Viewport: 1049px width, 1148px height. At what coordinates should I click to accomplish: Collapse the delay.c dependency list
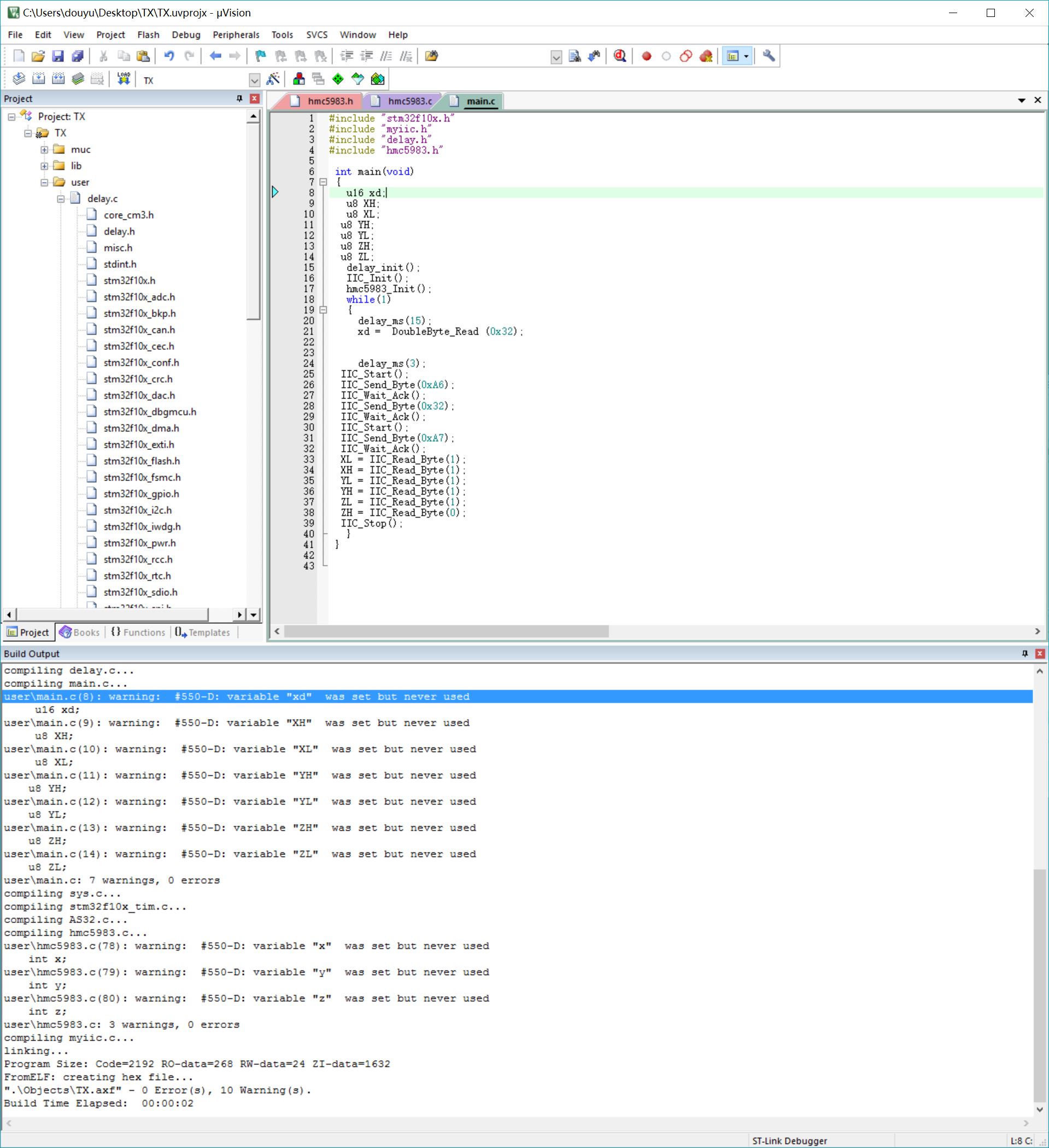[x=61, y=199]
